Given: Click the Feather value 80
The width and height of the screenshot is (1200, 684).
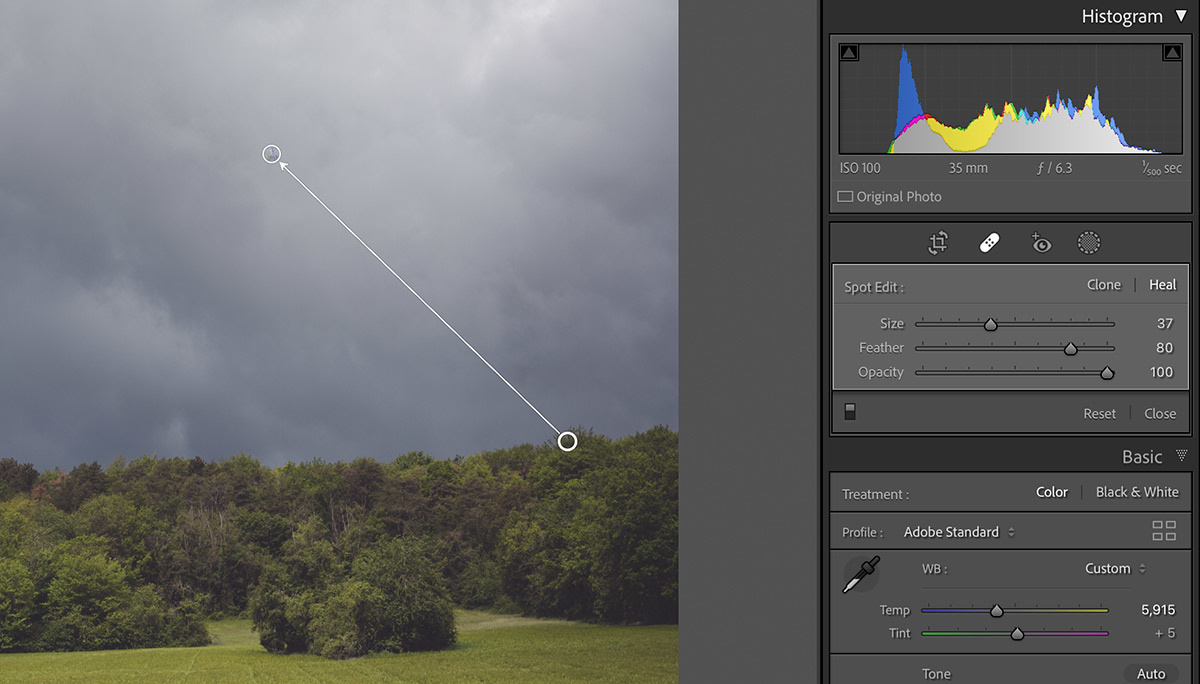Looking at the screenshot, I should click(x=1164, y=348).
